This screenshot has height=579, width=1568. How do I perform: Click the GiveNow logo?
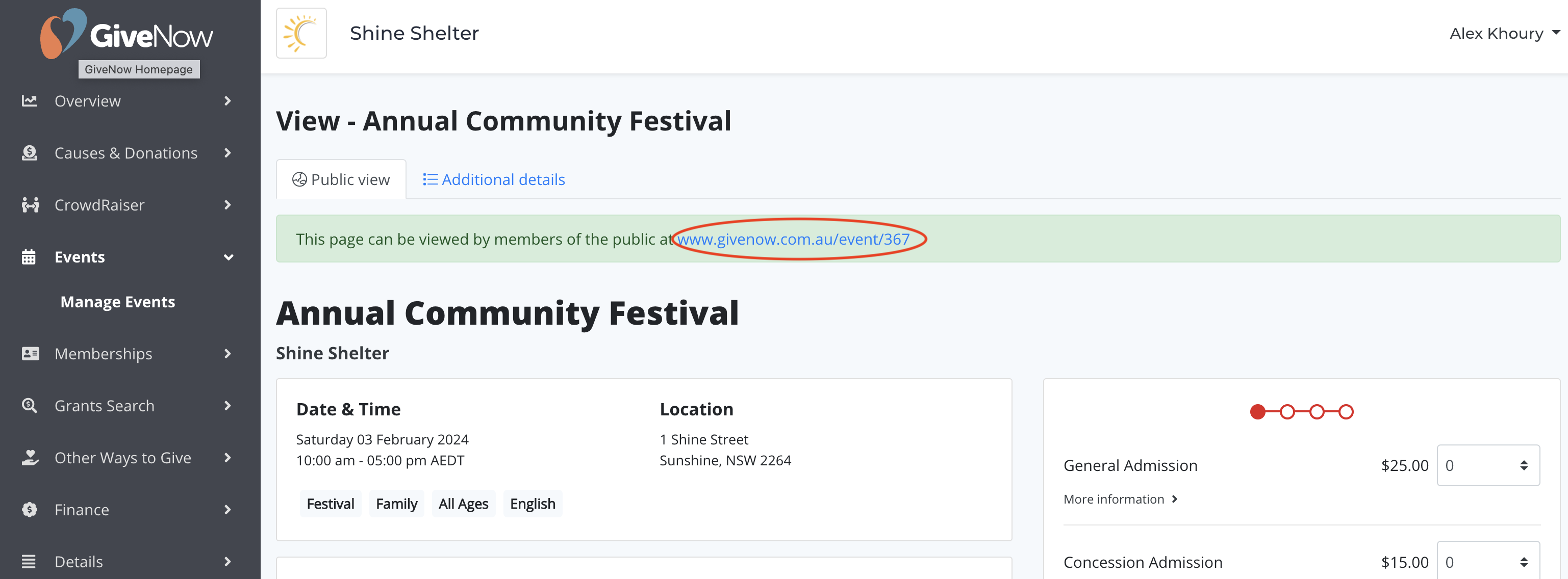127,34
